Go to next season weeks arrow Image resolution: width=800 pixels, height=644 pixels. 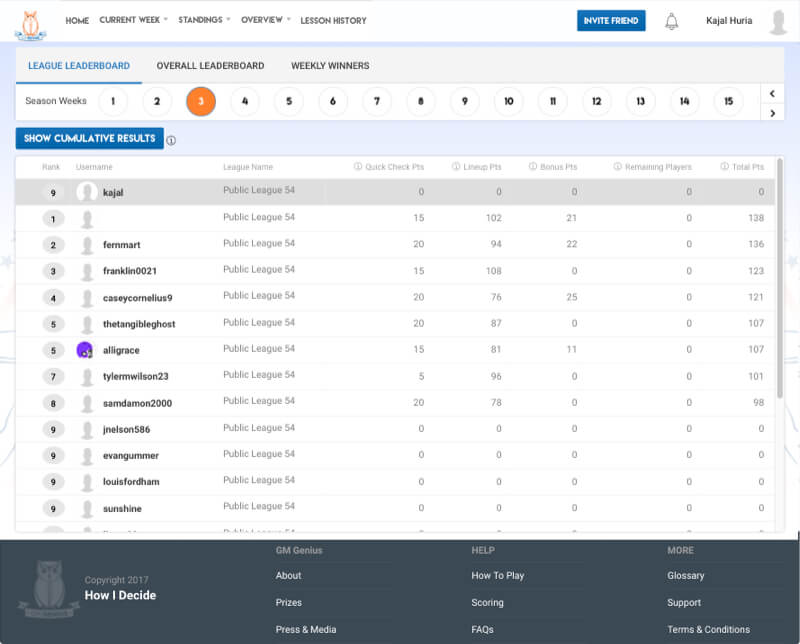tap(772, 113)
